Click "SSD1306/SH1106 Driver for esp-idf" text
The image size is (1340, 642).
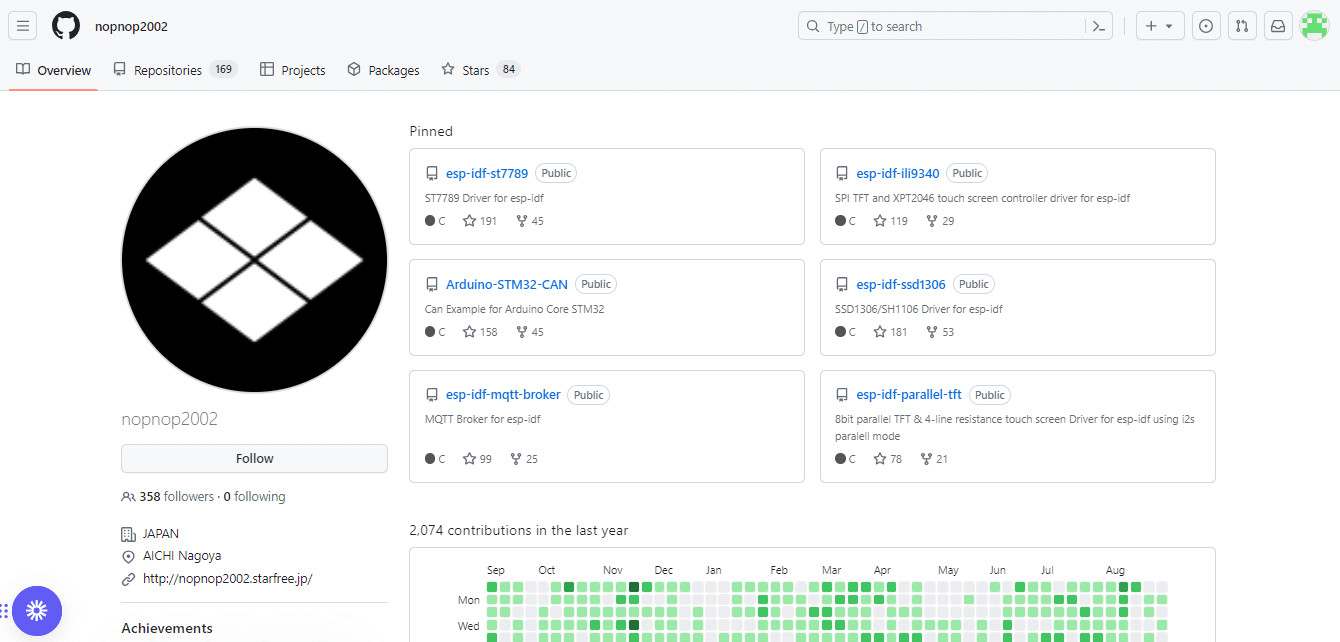(x=919, y=309)
